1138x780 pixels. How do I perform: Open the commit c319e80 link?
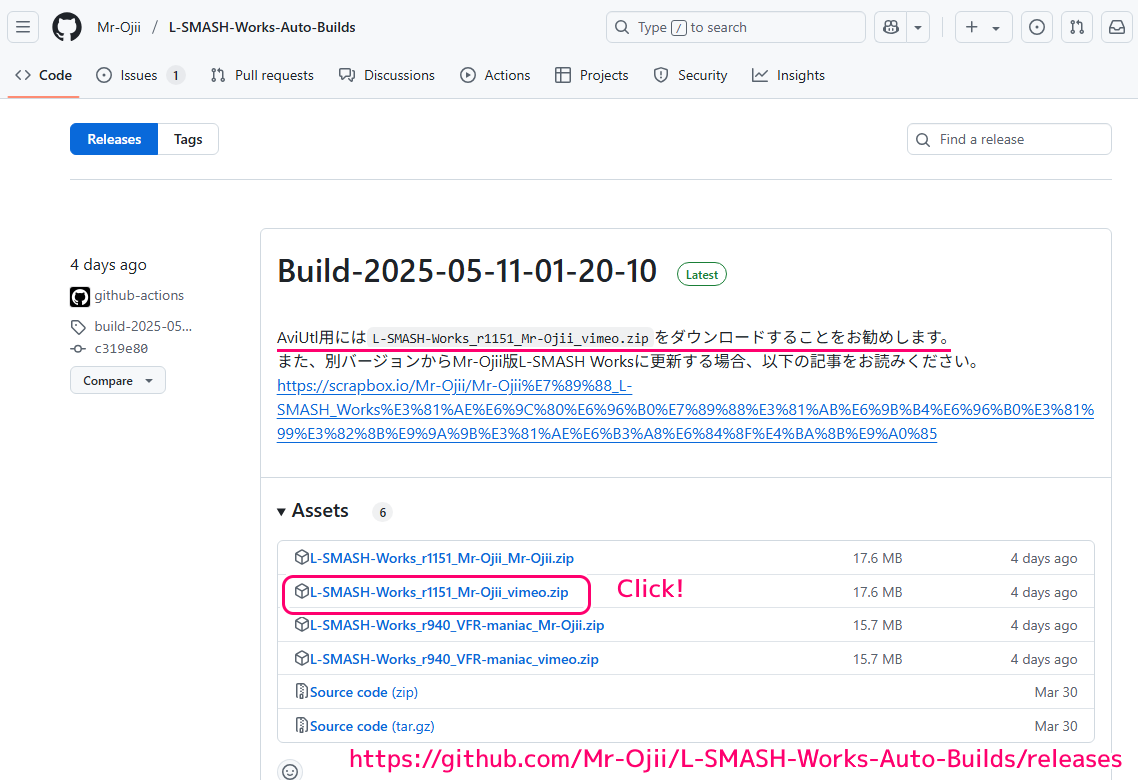[120, 349]
